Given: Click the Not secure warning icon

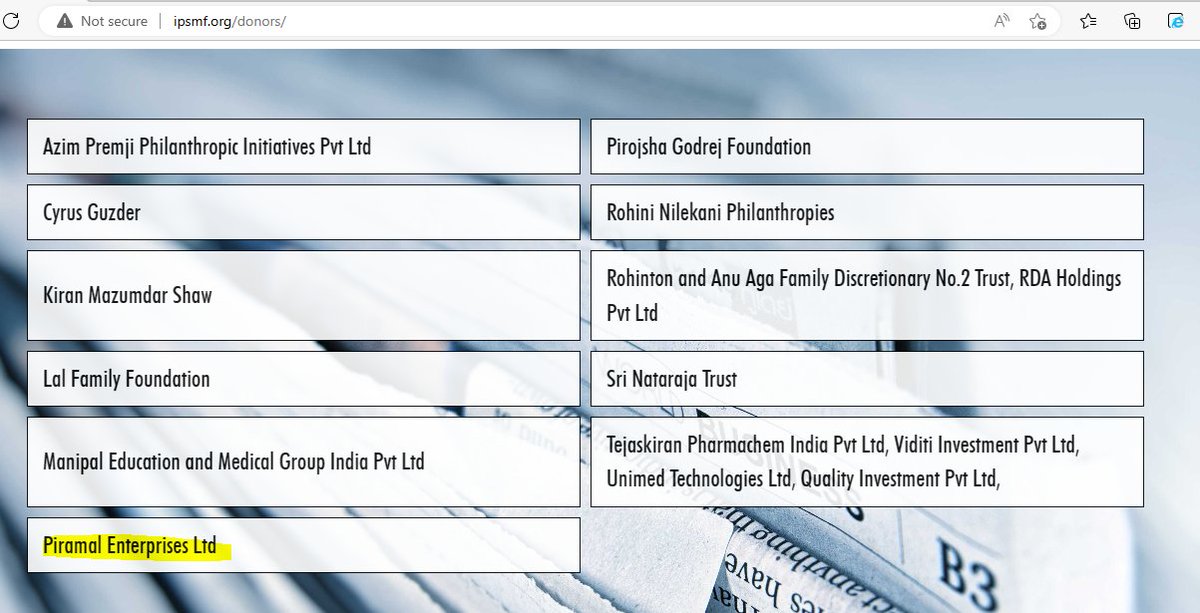Looking at the screenshot, I should (x=64, y=21).
